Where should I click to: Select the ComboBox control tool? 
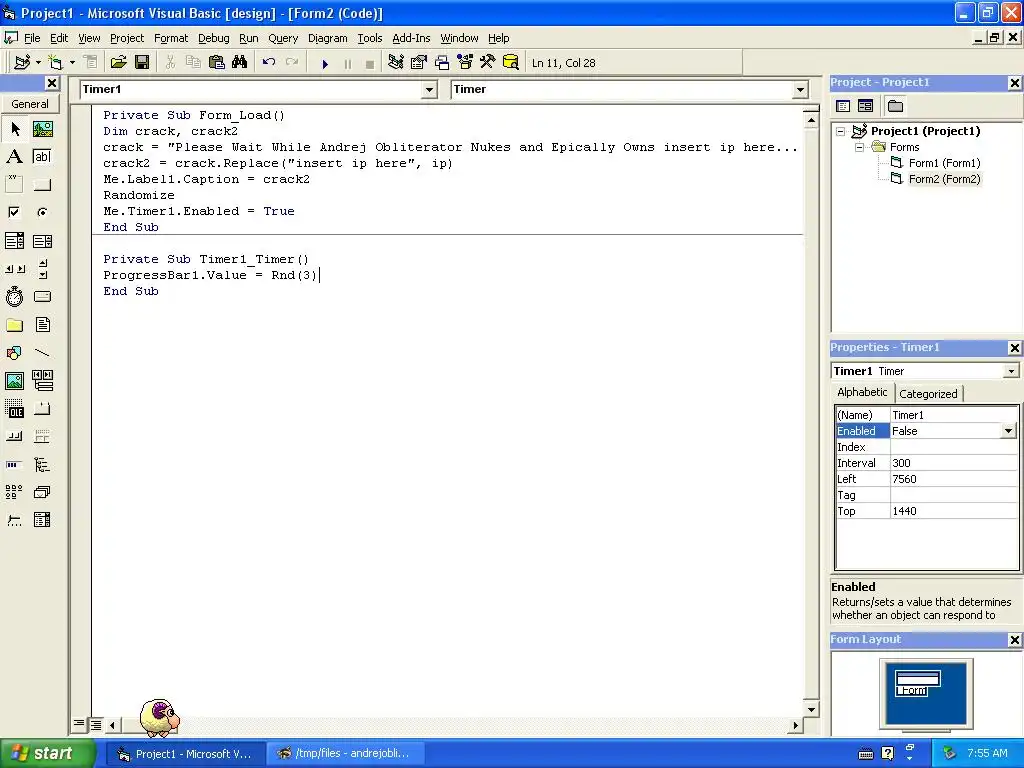15,241
